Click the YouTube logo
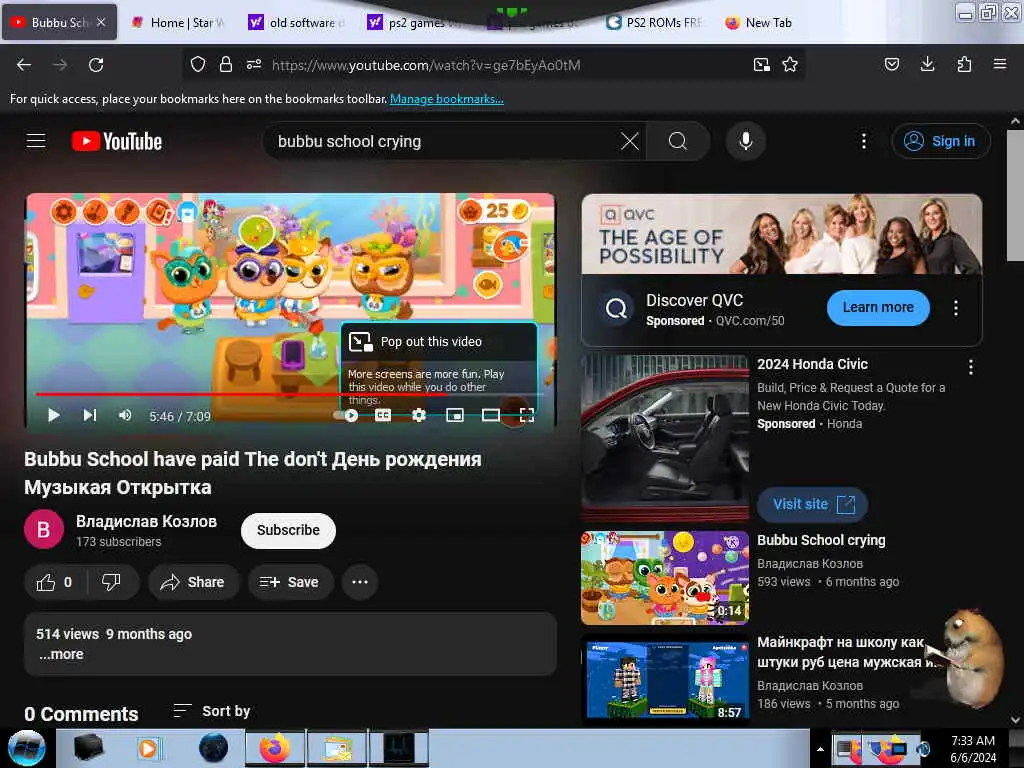This screenshot has height=768, width=1024. [117, 141]
